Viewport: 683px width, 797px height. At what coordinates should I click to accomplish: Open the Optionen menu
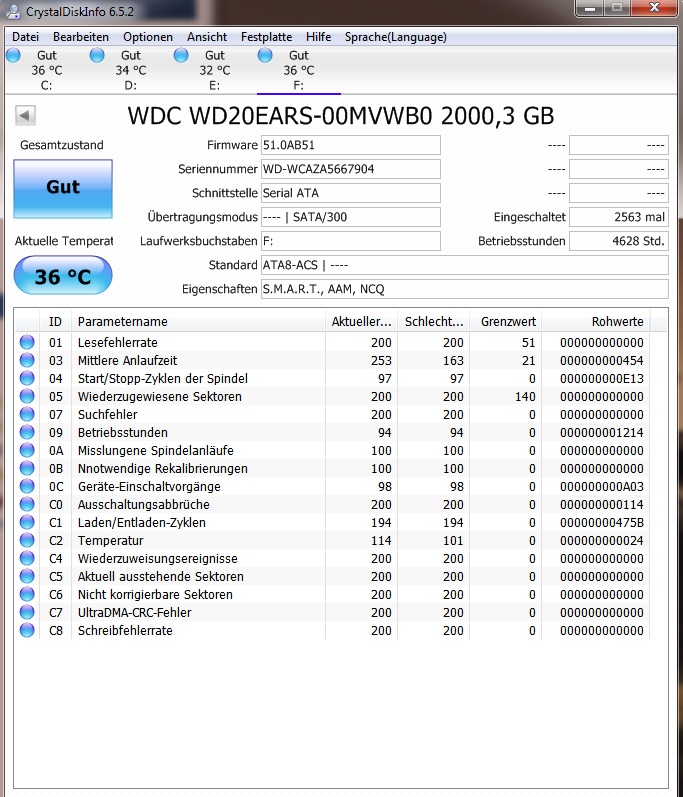(148, 37)
